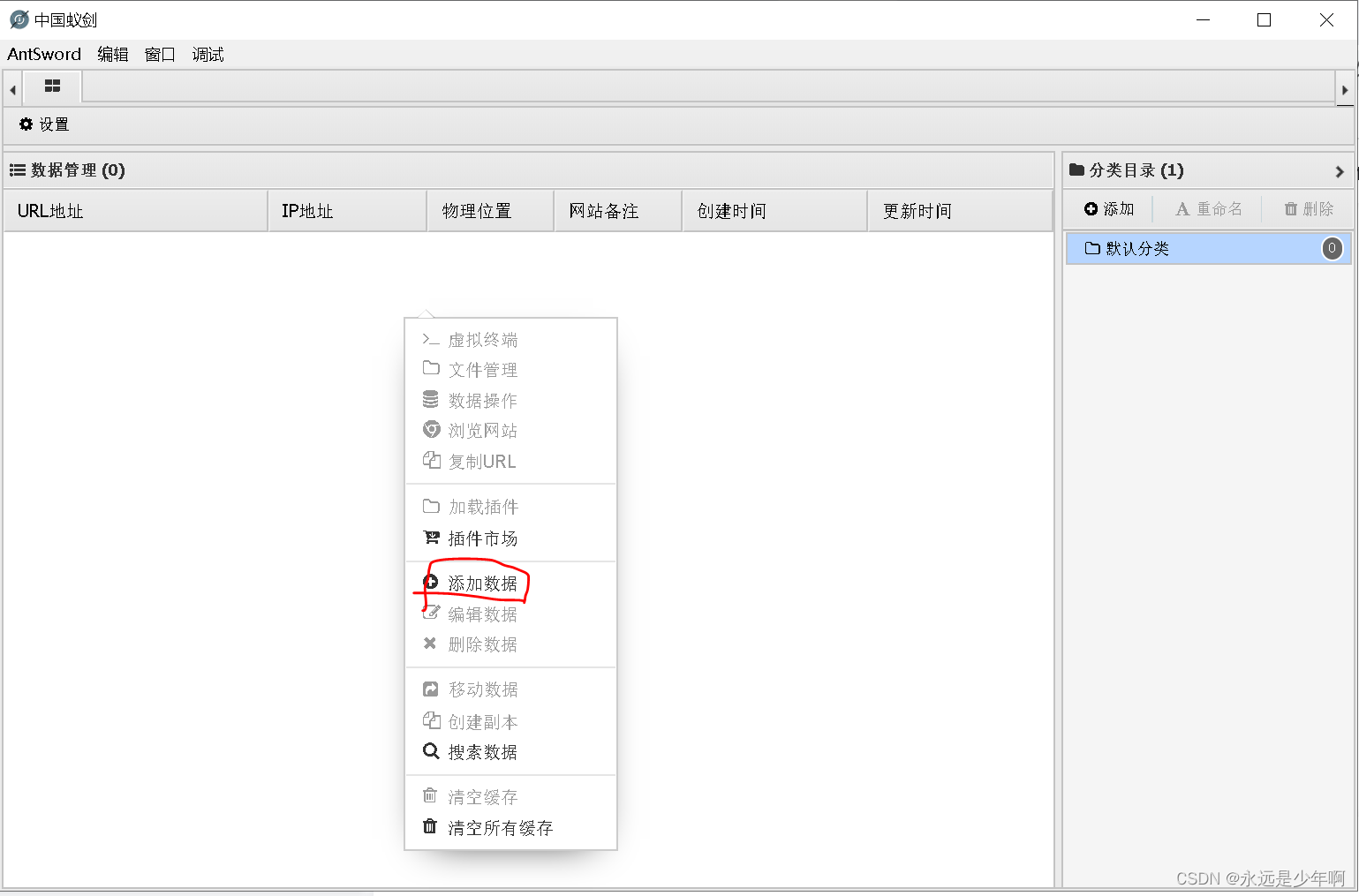The height and width of the screenshot is (896, 1359).
Task: Click the 虚拟终端 terminal icon
Action: tap(431, 340)
